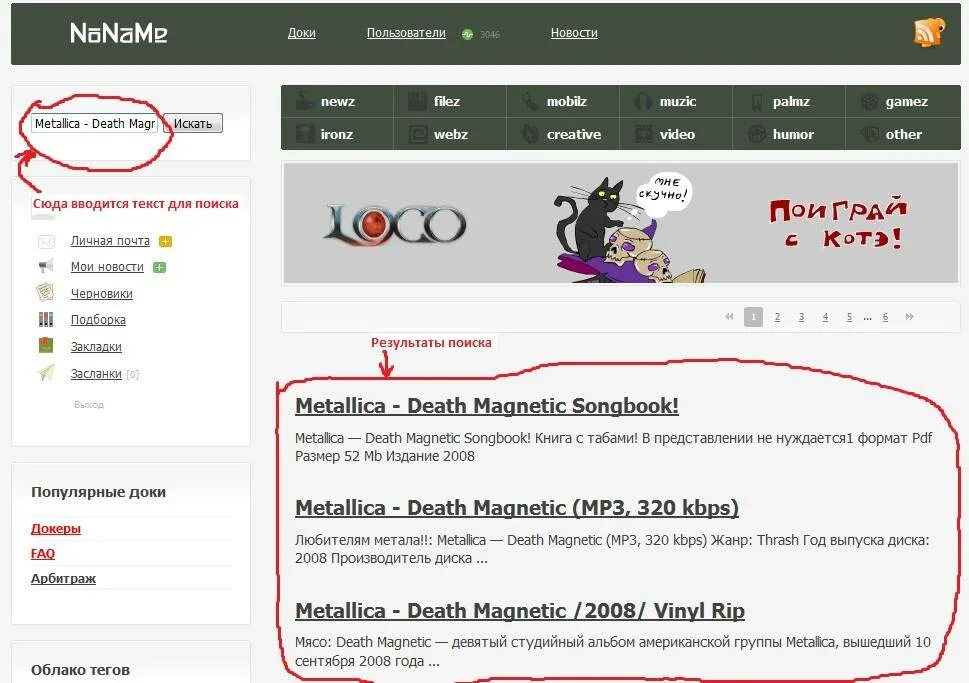This screenshot has width=969, height=683.
Task: Open the muzic category
Action: 676,101
